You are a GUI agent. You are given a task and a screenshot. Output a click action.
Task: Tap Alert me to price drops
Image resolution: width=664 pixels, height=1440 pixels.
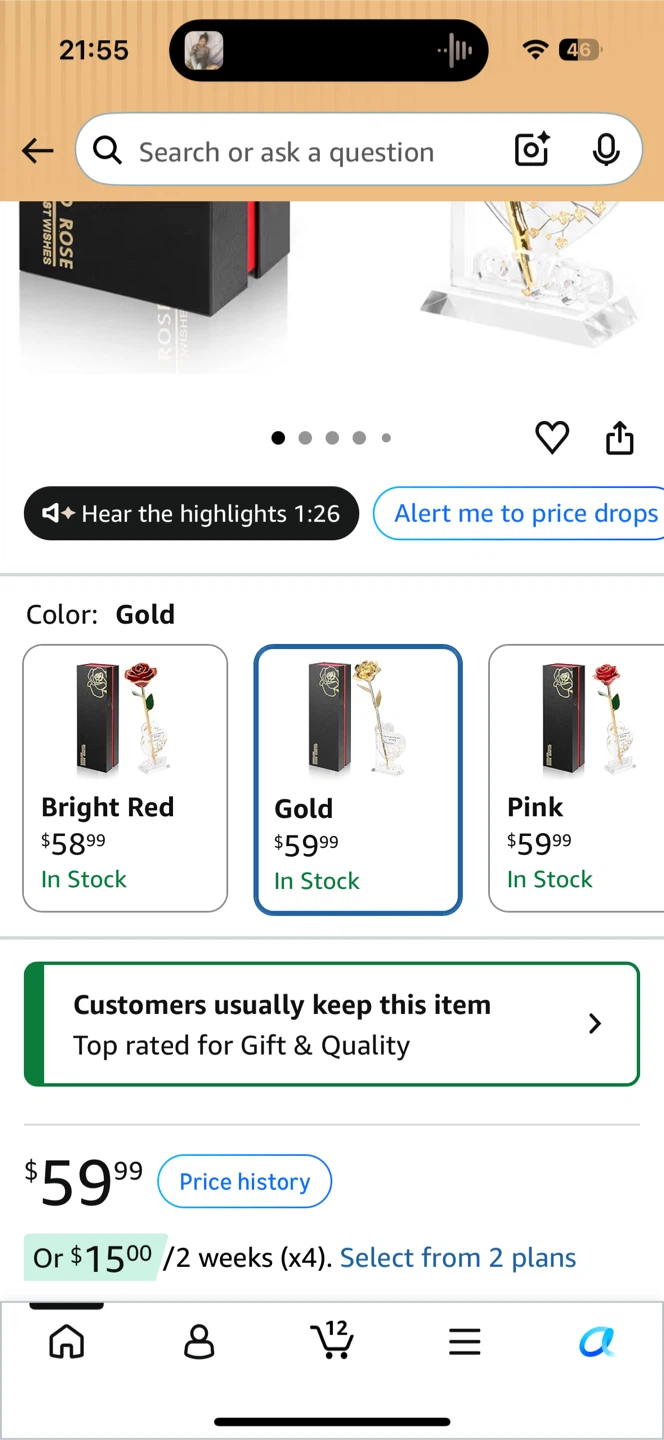coord(520,513)
